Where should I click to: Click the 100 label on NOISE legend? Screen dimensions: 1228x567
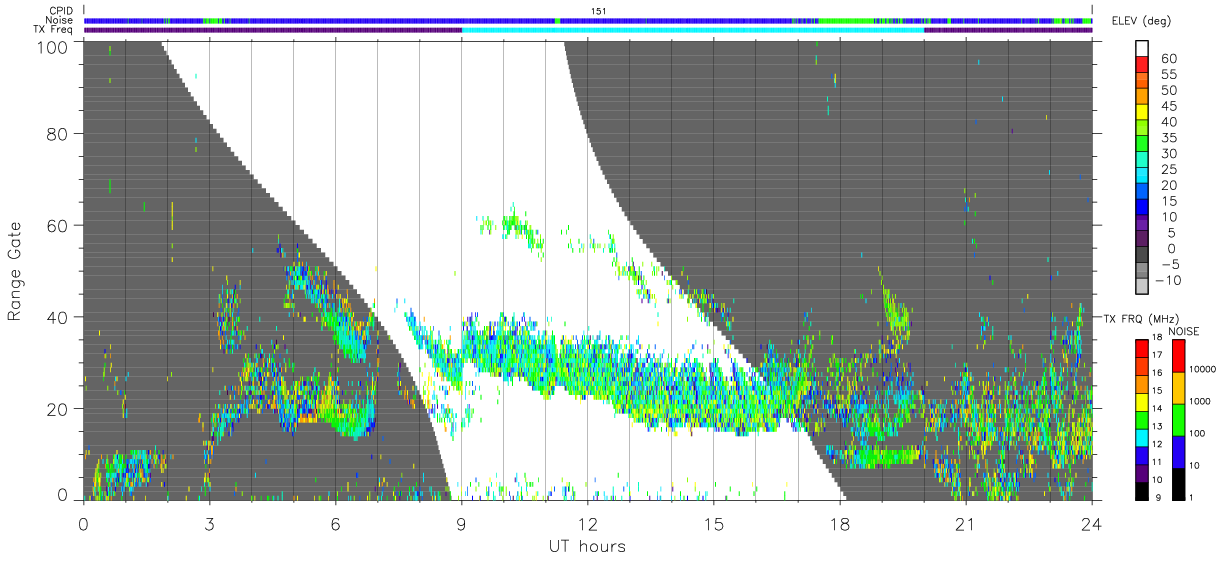coord(1199,434)
